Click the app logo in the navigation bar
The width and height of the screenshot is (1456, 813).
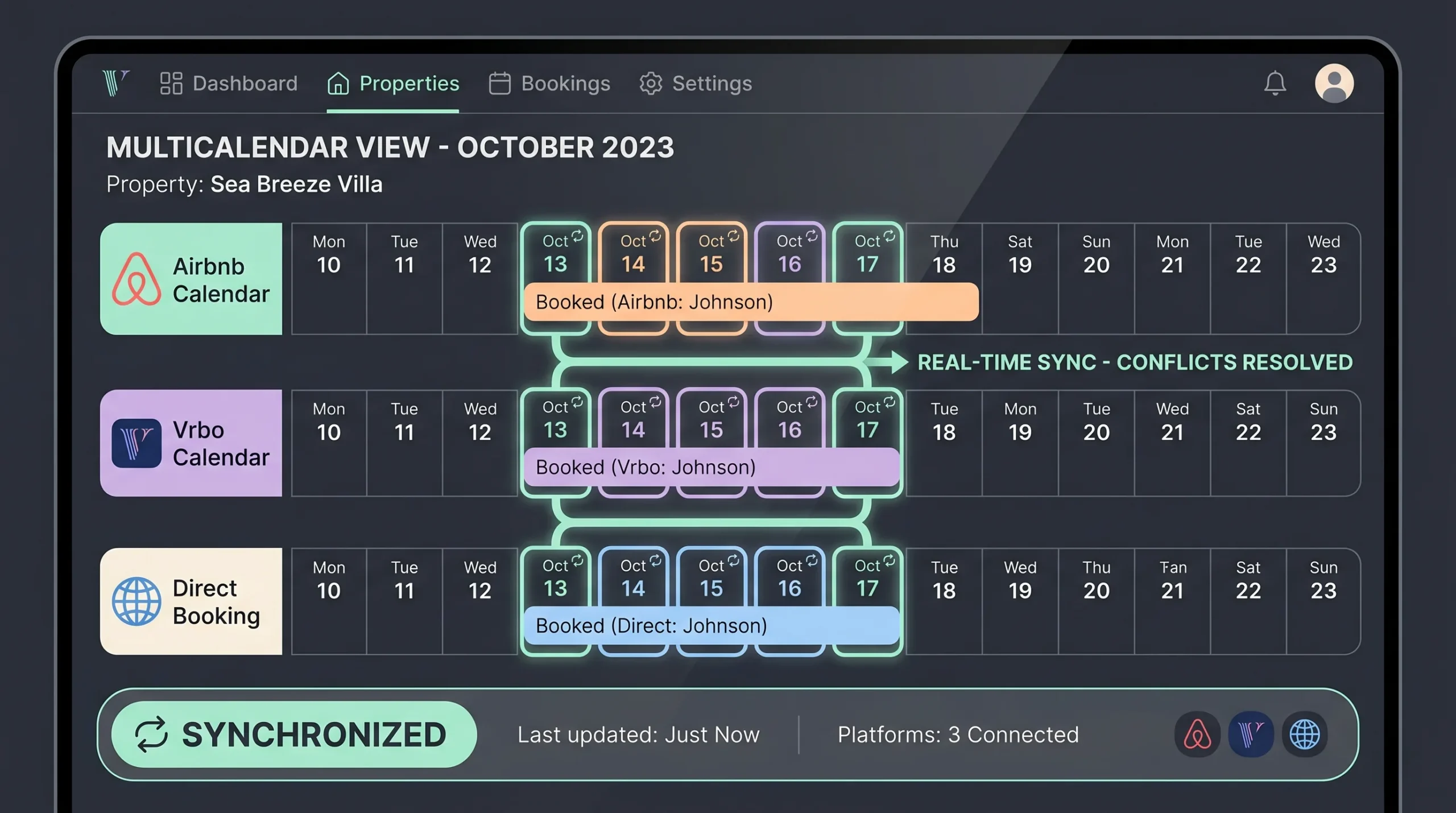(116, 83)
